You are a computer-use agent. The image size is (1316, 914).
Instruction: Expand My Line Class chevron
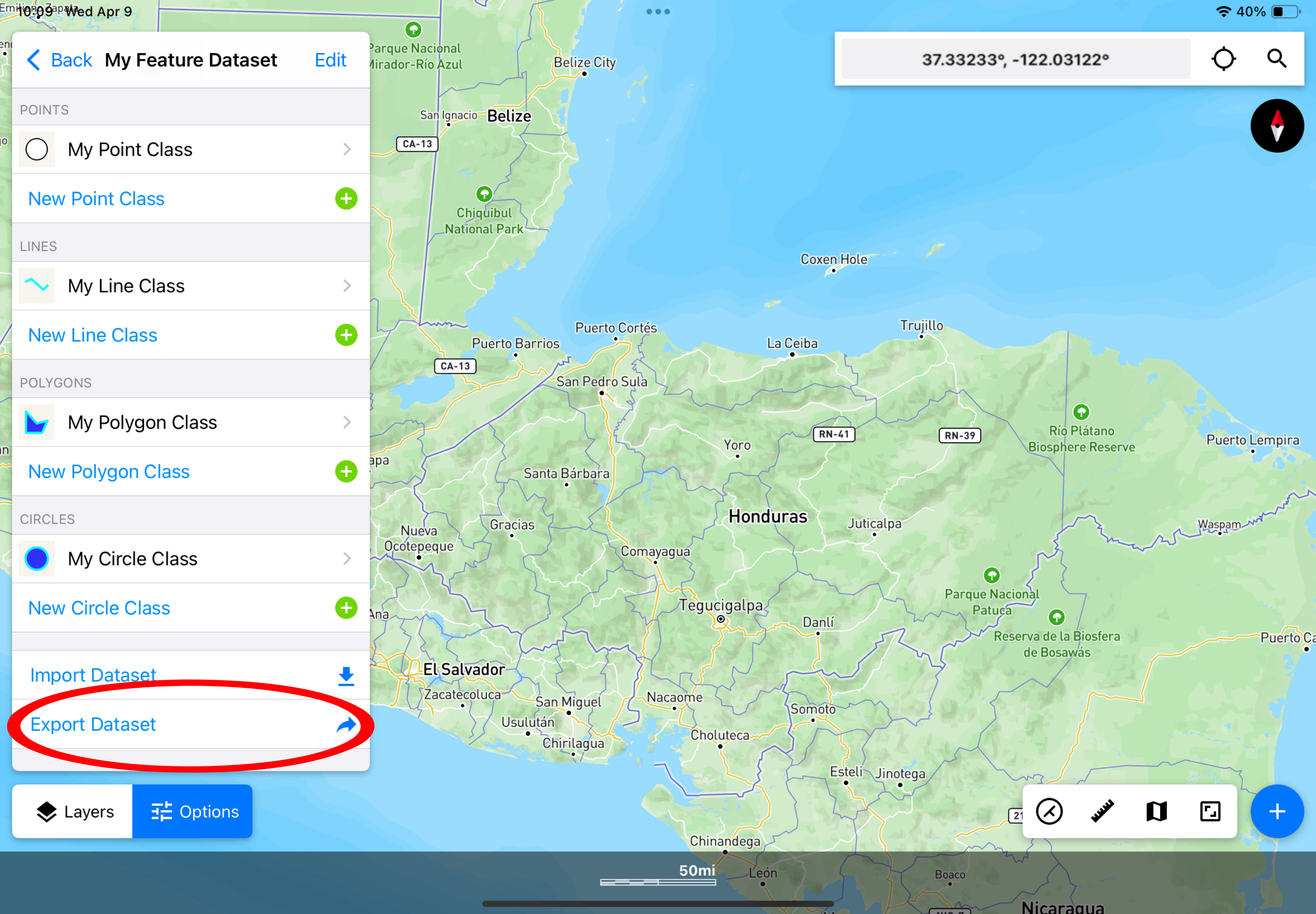347,286
